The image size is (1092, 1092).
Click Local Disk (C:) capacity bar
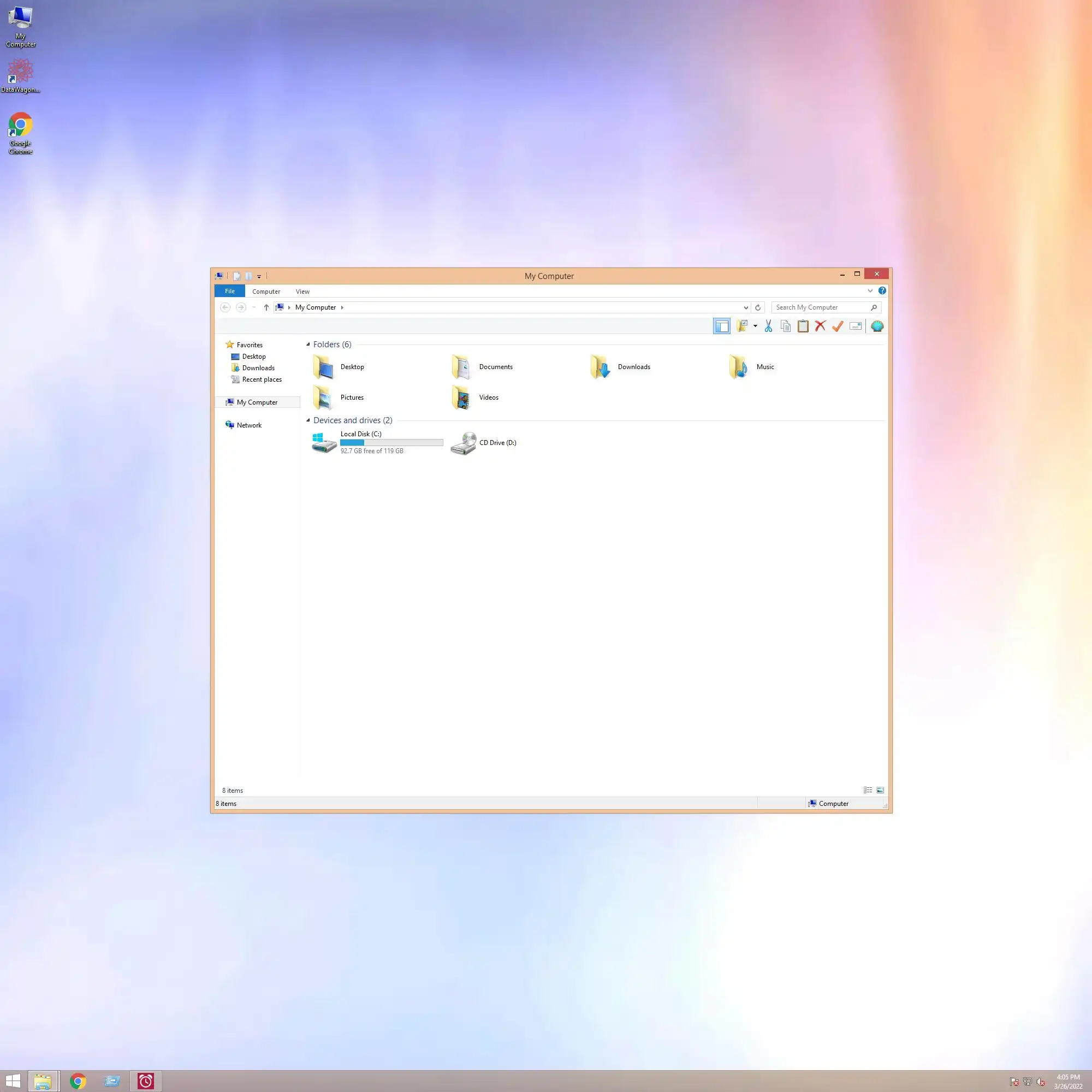pos(391,443)
